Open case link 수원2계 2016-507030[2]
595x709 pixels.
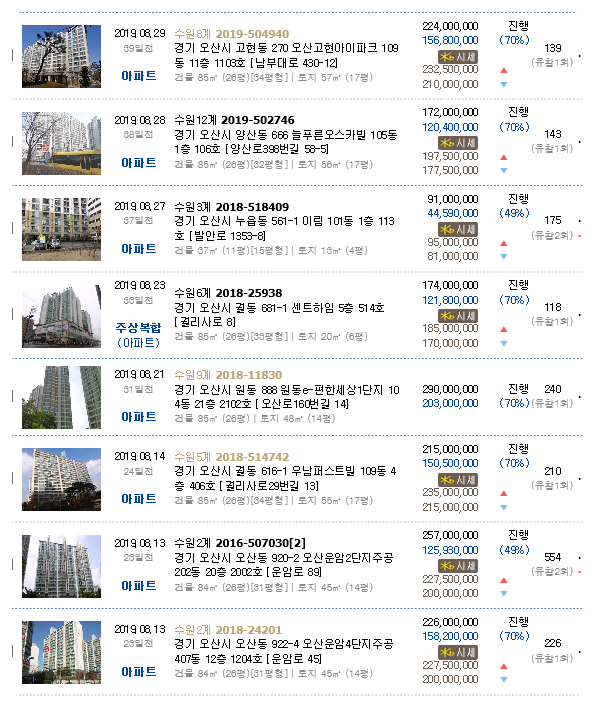[x=240, y=543]
